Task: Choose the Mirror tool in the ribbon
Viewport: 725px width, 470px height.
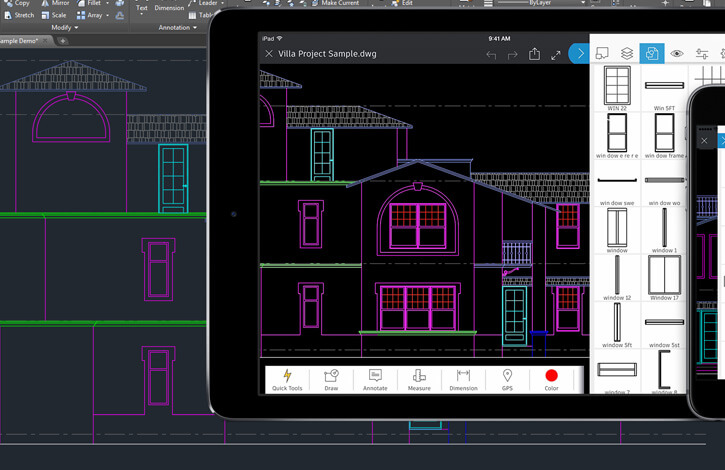Action: pyautogui.click(x=55, y=3)
